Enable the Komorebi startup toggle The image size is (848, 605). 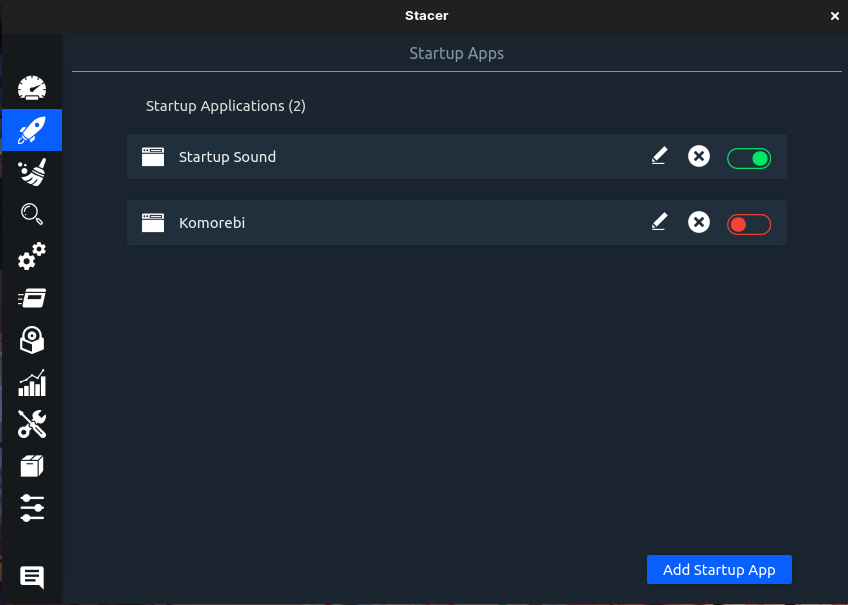[749, 224]
